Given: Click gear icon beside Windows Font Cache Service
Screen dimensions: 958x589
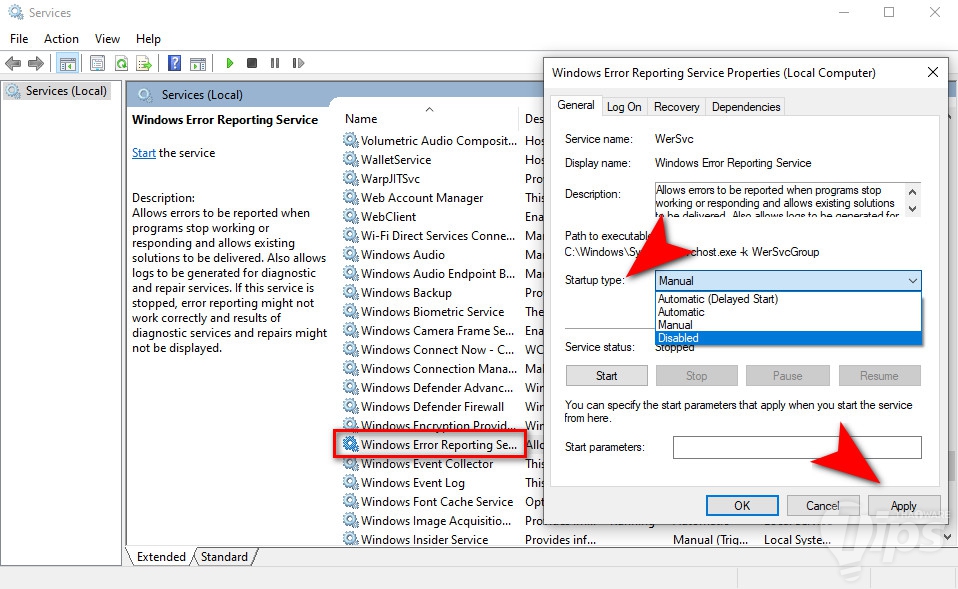Looking at the screenshot, I should coord(350,500).
